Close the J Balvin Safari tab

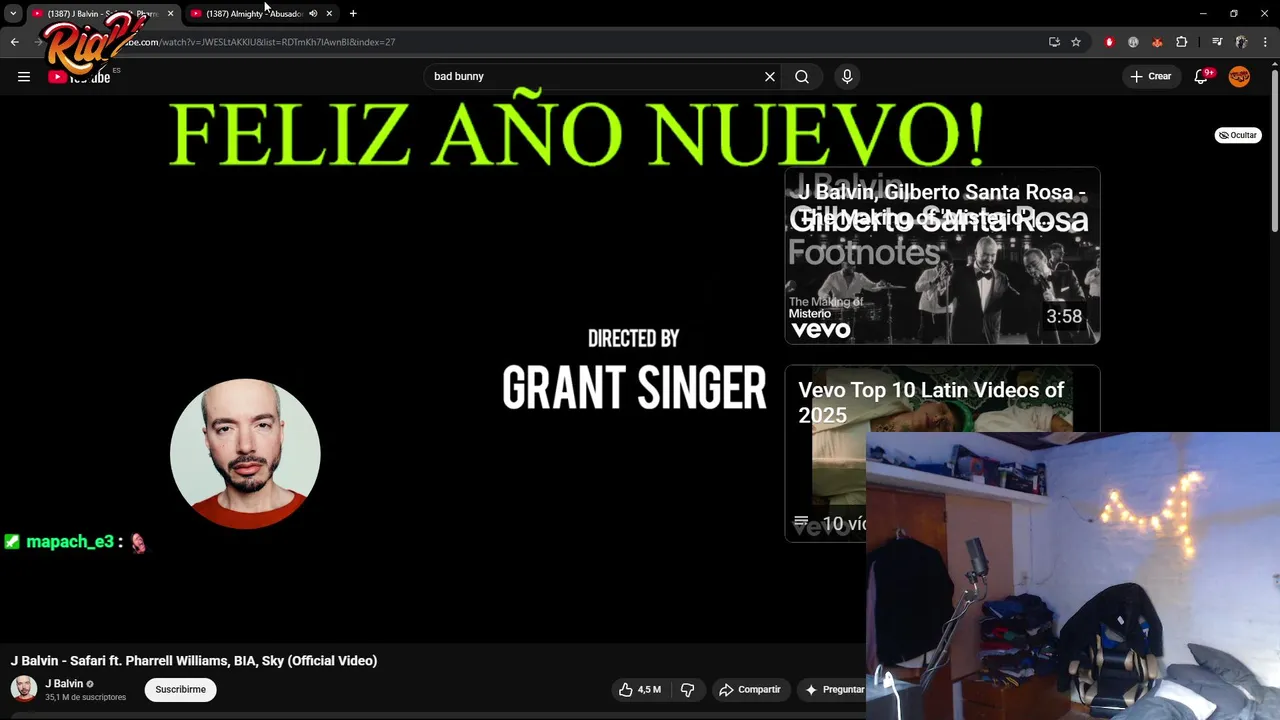tap(170, 14)
